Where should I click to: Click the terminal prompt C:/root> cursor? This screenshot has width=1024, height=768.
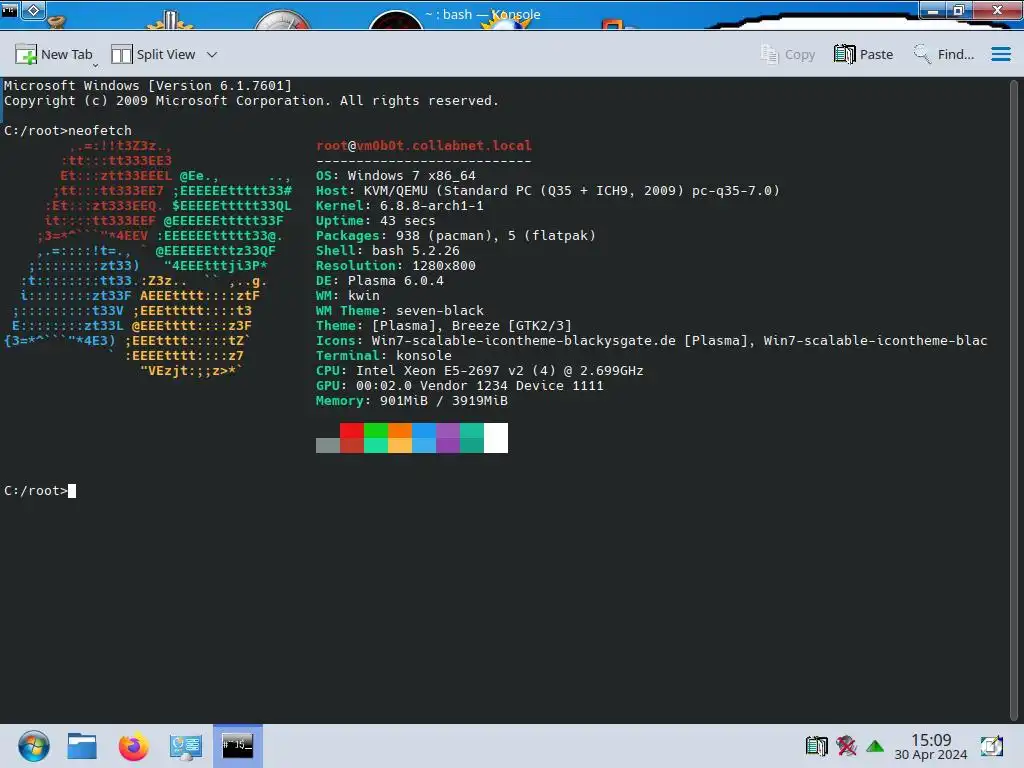pos(72,490)
